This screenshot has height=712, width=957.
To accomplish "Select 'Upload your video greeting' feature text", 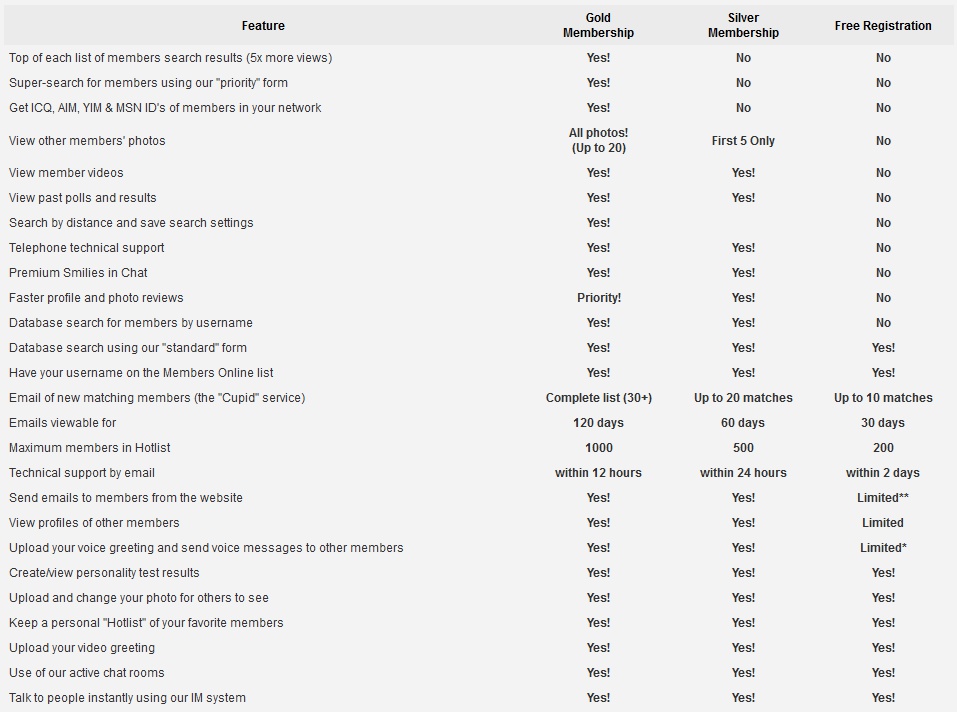I will 82,648.
